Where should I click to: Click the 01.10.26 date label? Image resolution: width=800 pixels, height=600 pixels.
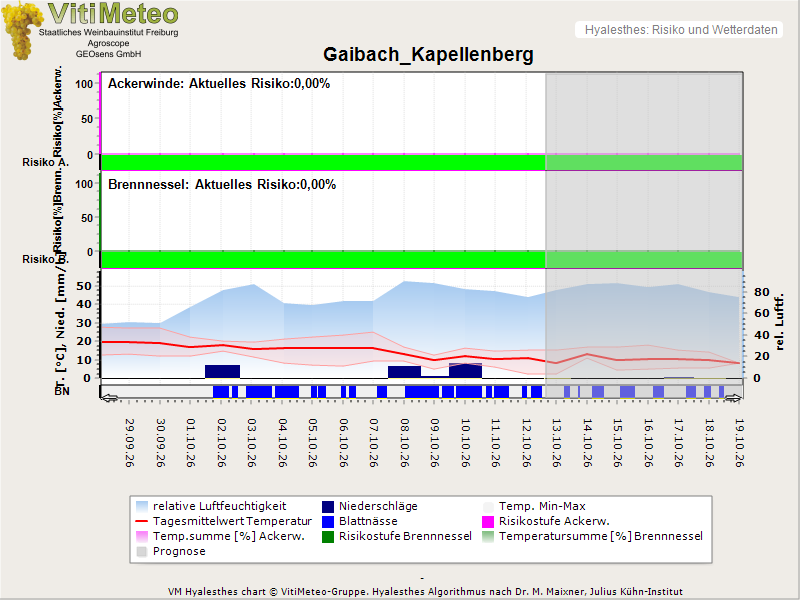pos(191,443)
